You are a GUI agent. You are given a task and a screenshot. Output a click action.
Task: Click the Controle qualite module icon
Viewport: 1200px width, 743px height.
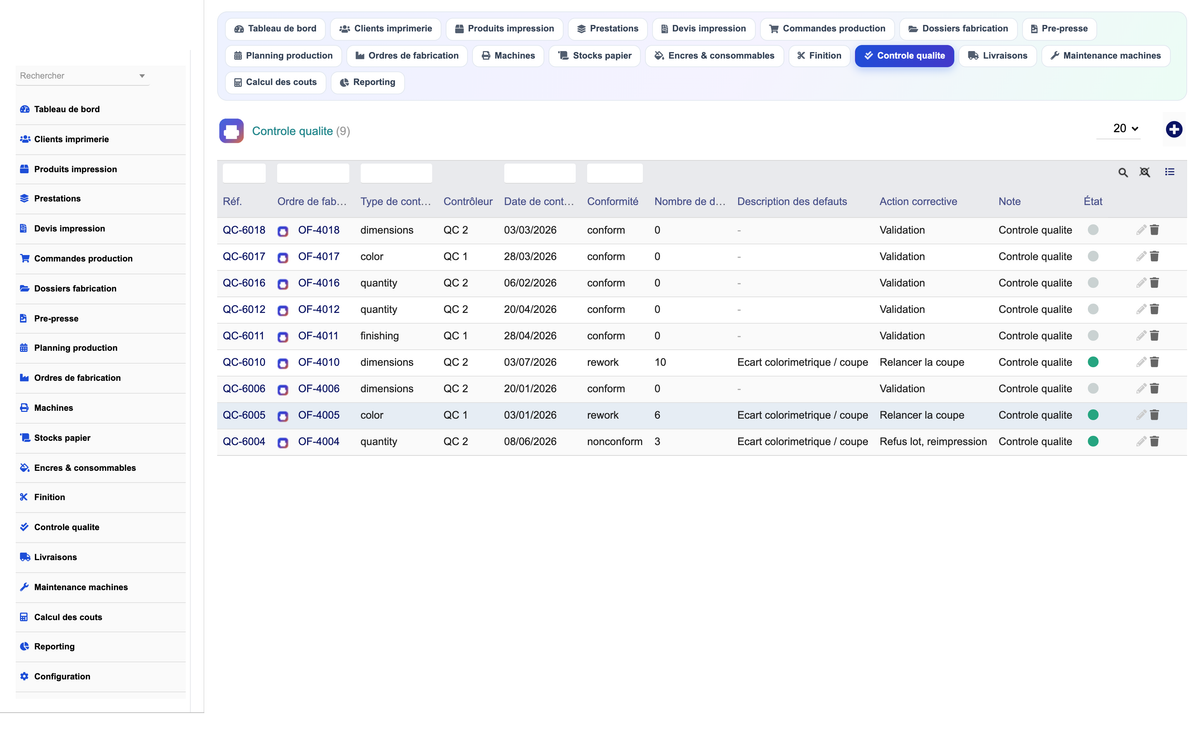pos(231,131)
